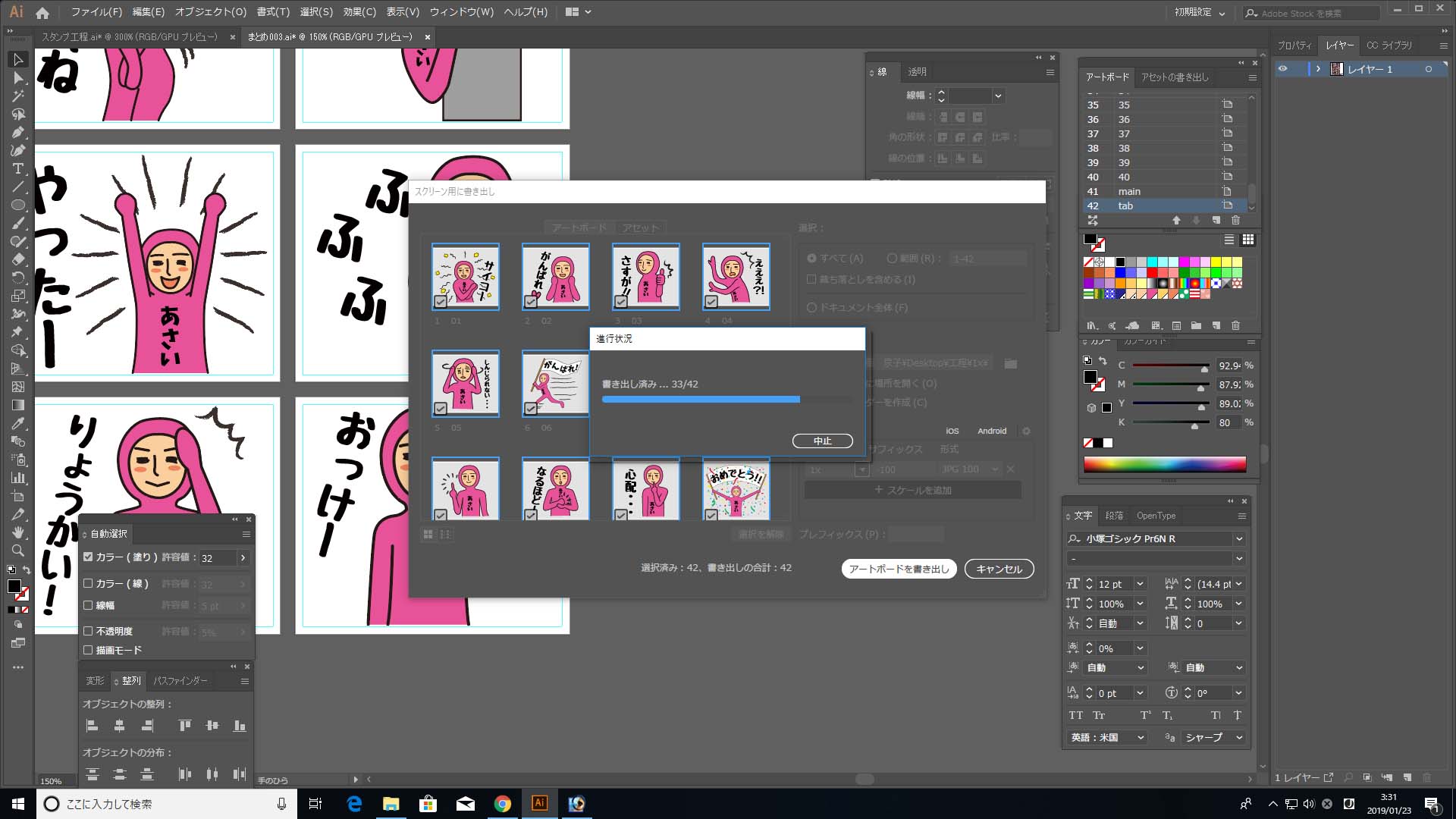Switch to 段落 tab in 文字 panel
Image resolution: width=1456 pixels, height=819 pixels.
1114,516
